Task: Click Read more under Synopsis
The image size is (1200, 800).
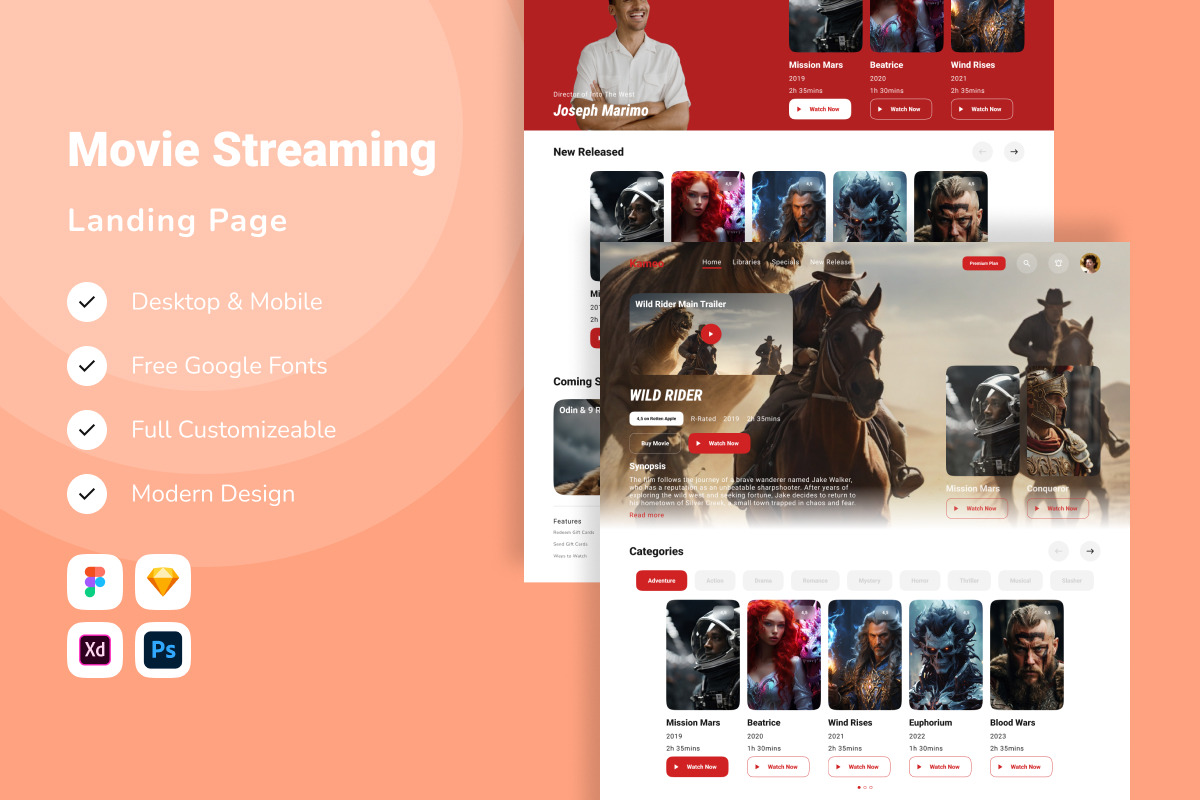Action: point(646,515)
